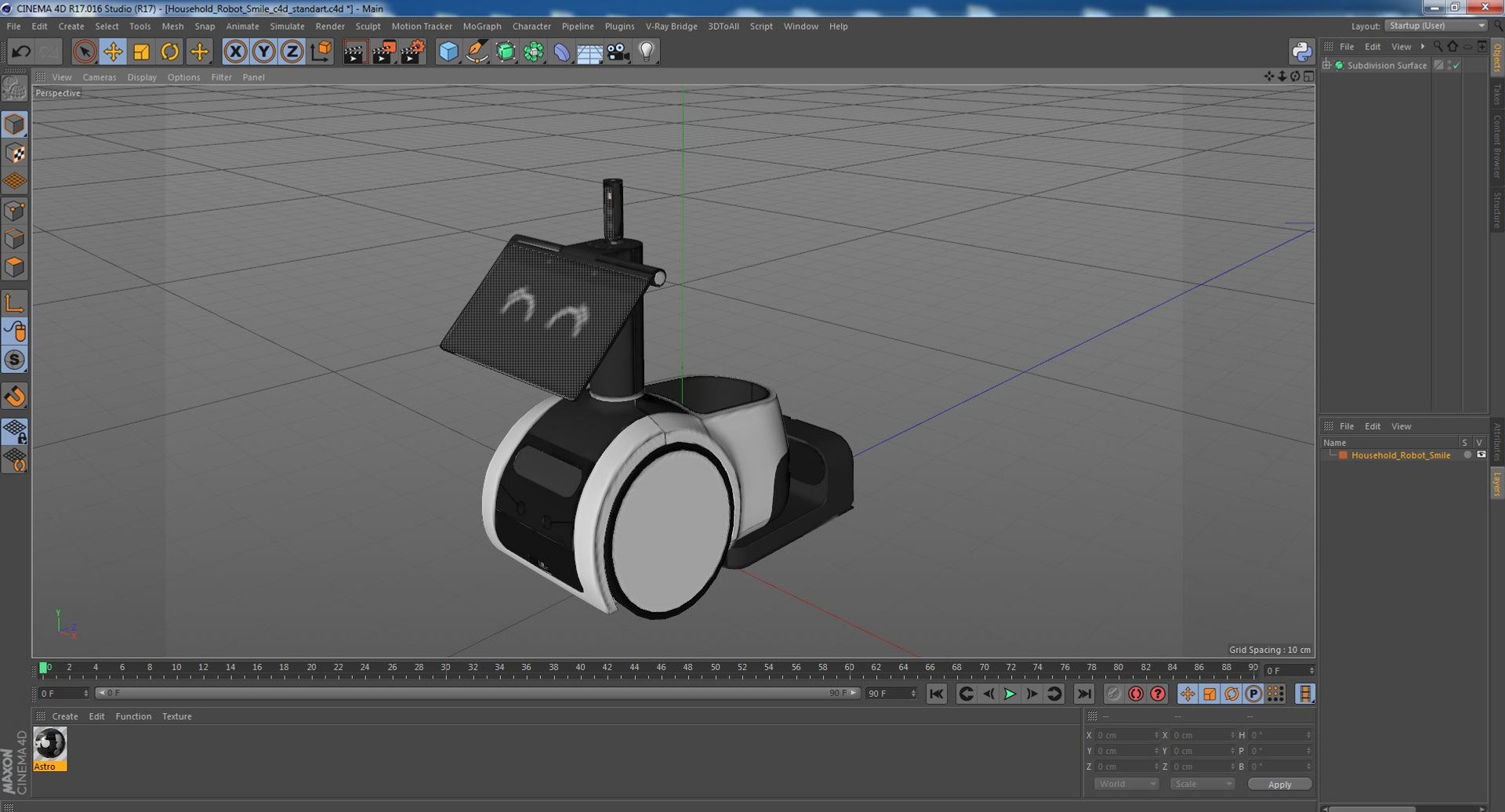Select the Scale tool

coord(141,52)
